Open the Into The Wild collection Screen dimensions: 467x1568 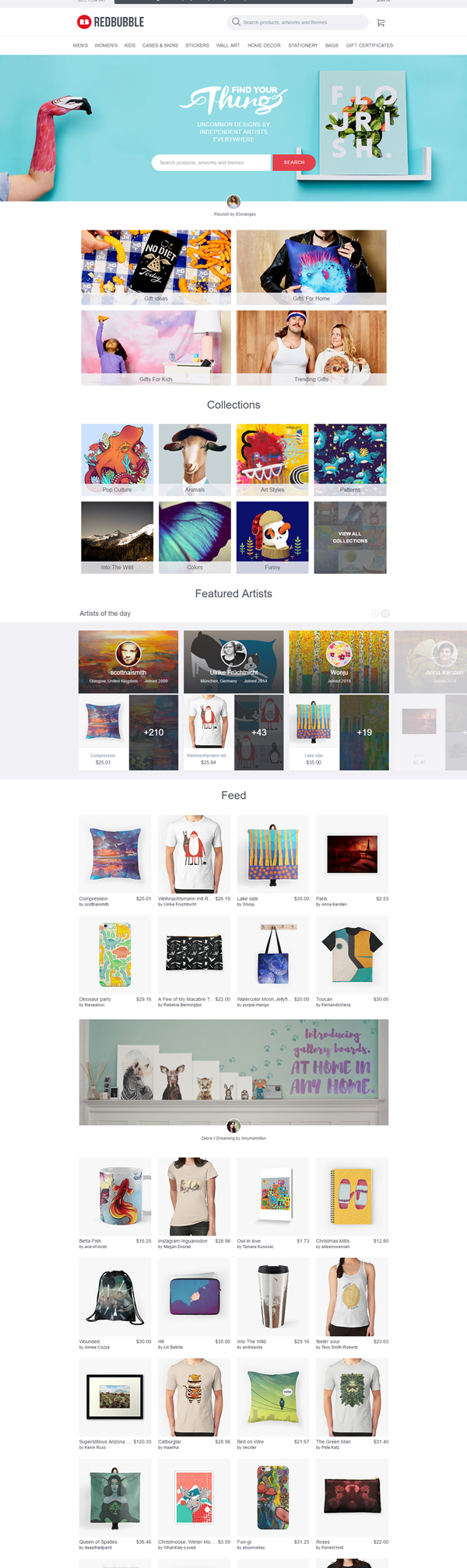[x=117, y=538]
